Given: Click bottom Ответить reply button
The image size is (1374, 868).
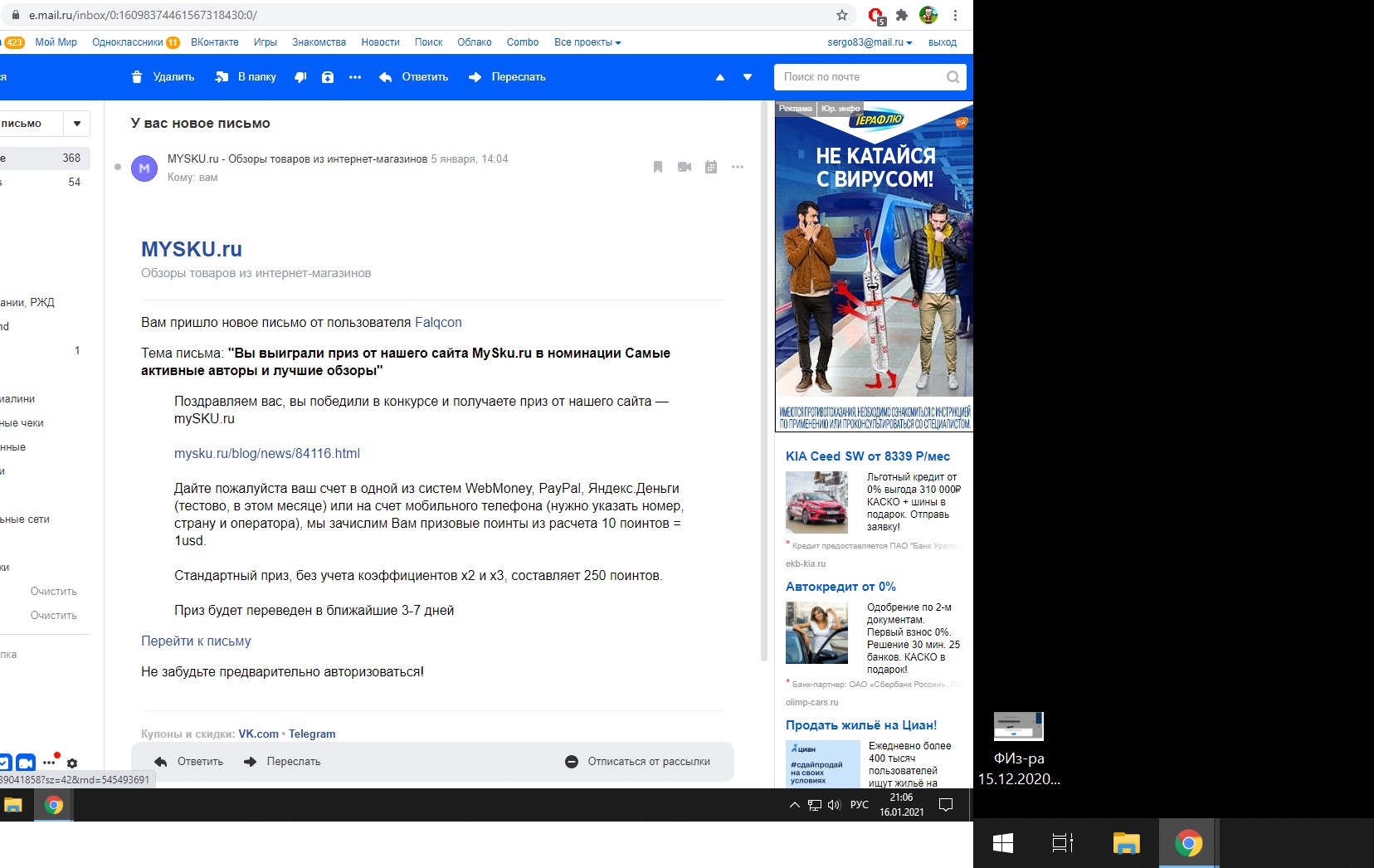Looking at the screenshot, I should coord(189,761).
